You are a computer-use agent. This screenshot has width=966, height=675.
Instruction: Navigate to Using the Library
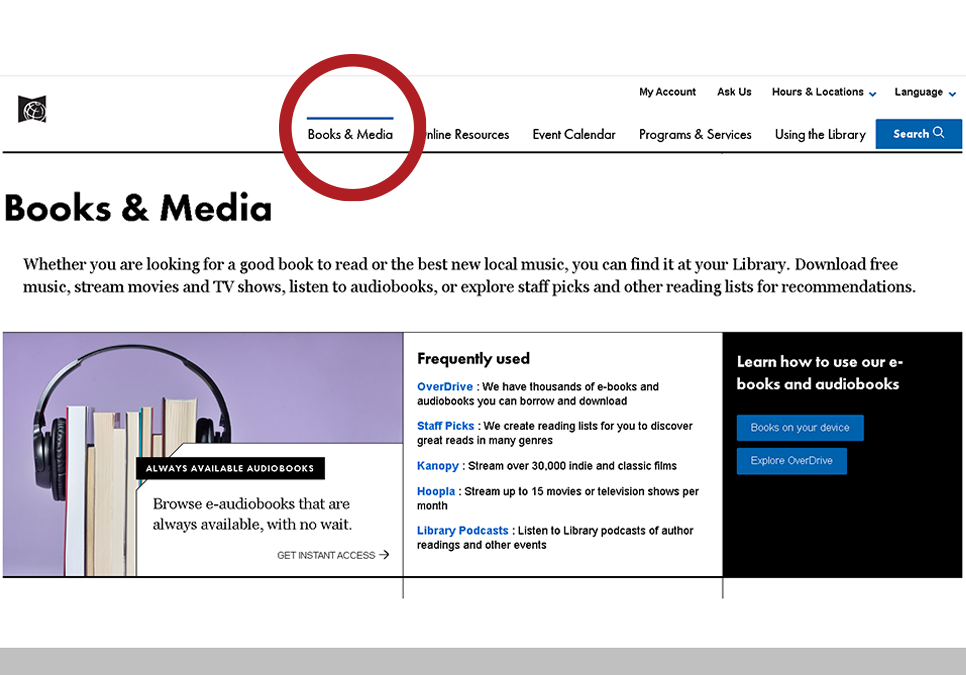point(820,134)
